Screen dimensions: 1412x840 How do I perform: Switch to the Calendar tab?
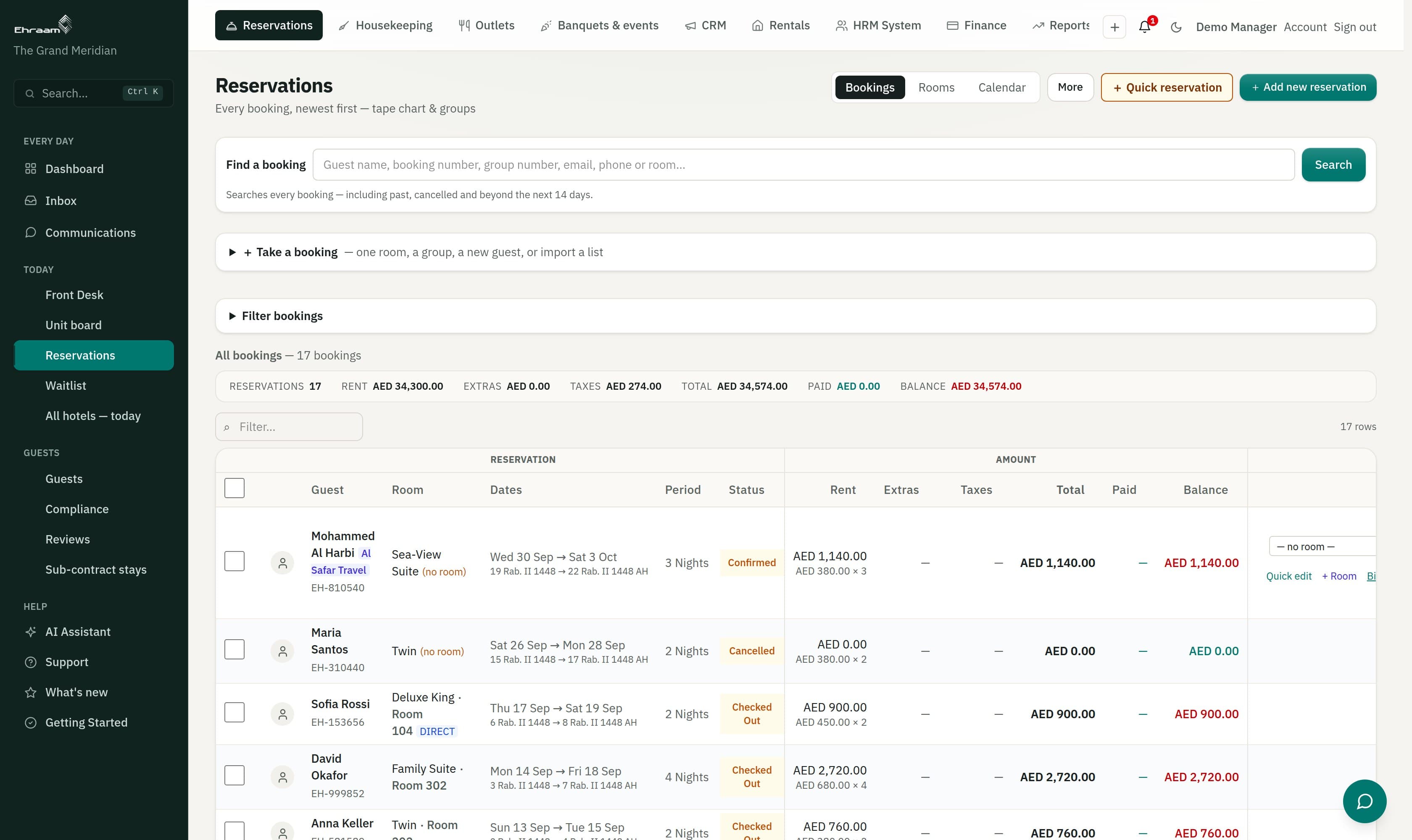[1001, 87]
